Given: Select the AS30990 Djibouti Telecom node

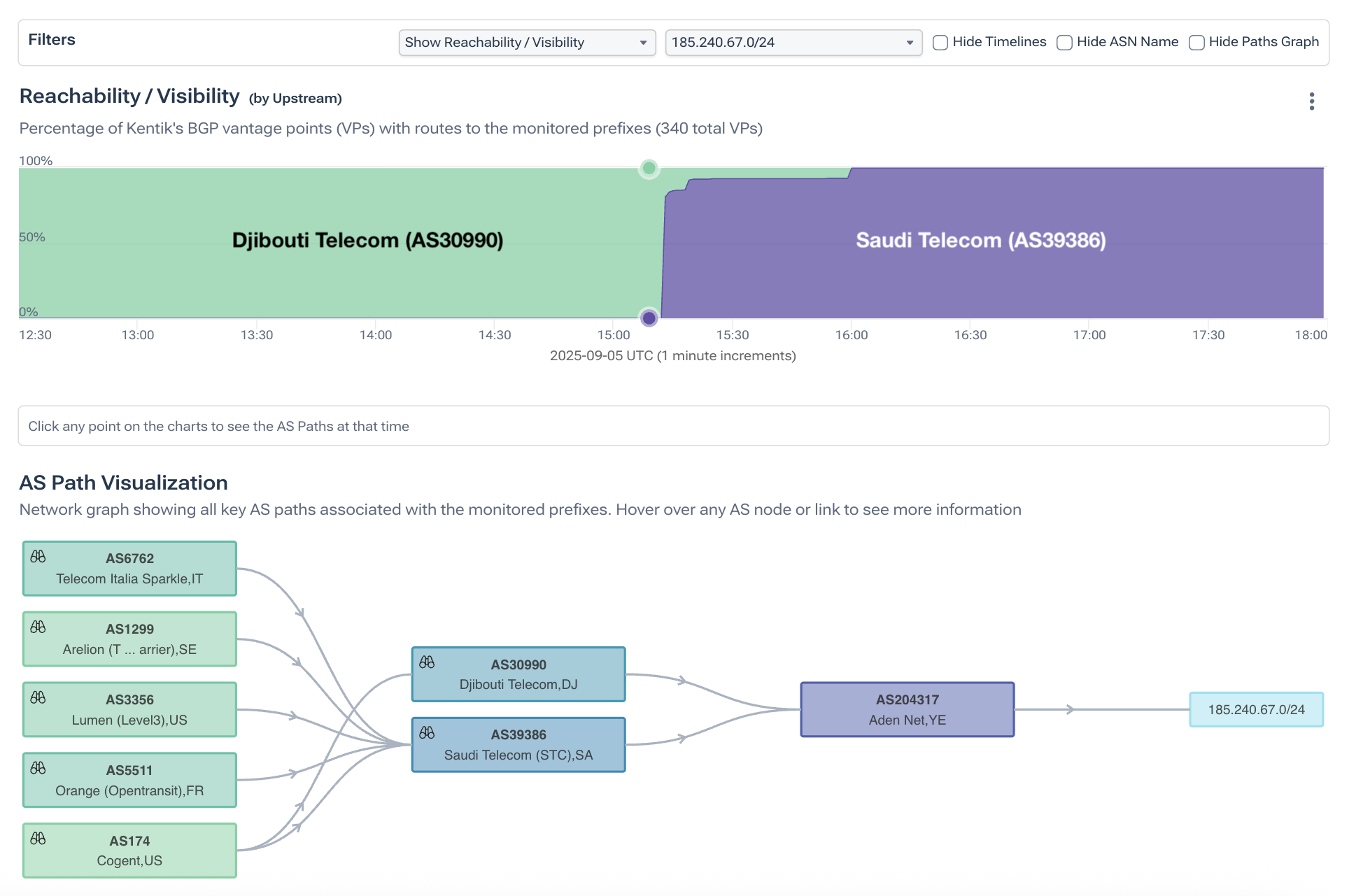Looking at the screenshot, I should (518, 674).
